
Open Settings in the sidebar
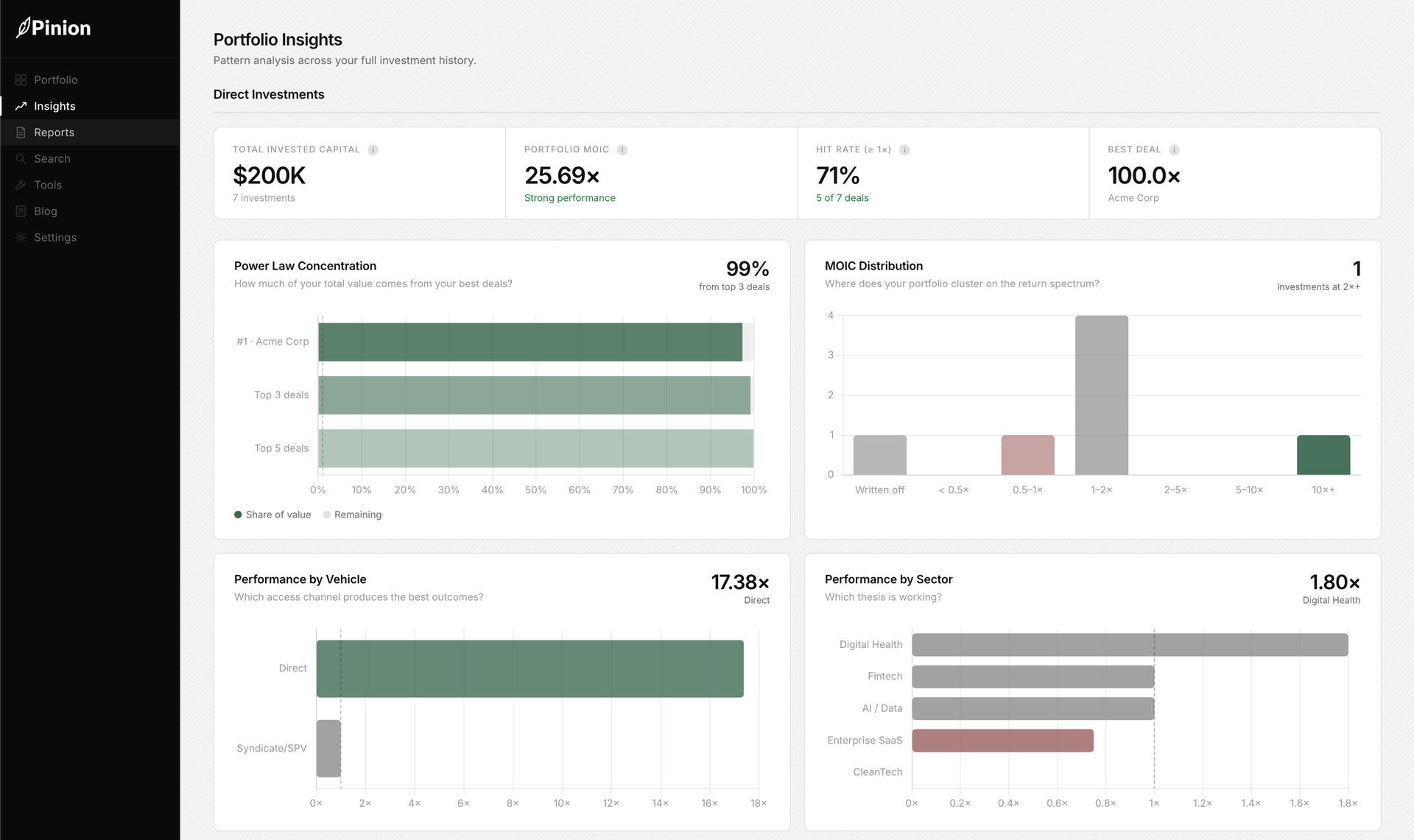(x=90, y=237)
